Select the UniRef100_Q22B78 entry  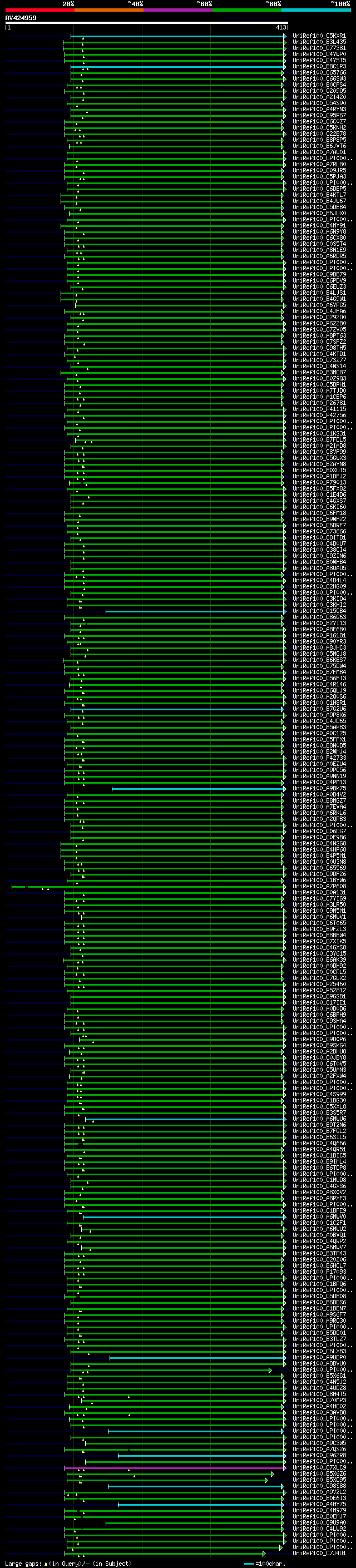click(x=319, y=134)
